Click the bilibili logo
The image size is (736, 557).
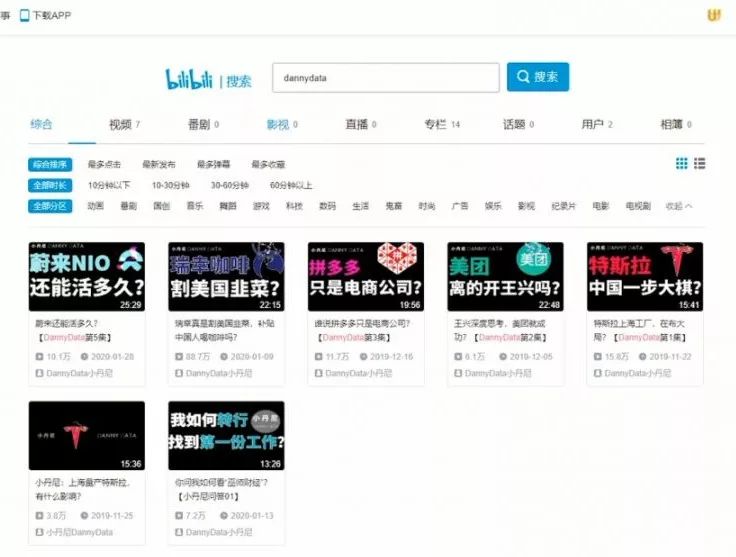point(189,79)
